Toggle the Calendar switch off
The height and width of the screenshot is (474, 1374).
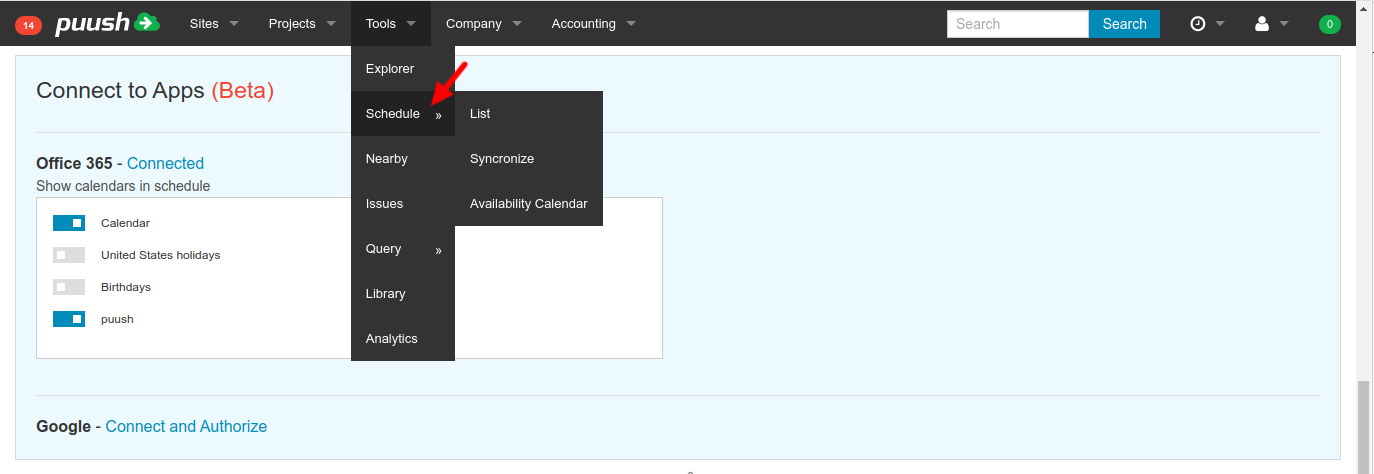(69, 223)
